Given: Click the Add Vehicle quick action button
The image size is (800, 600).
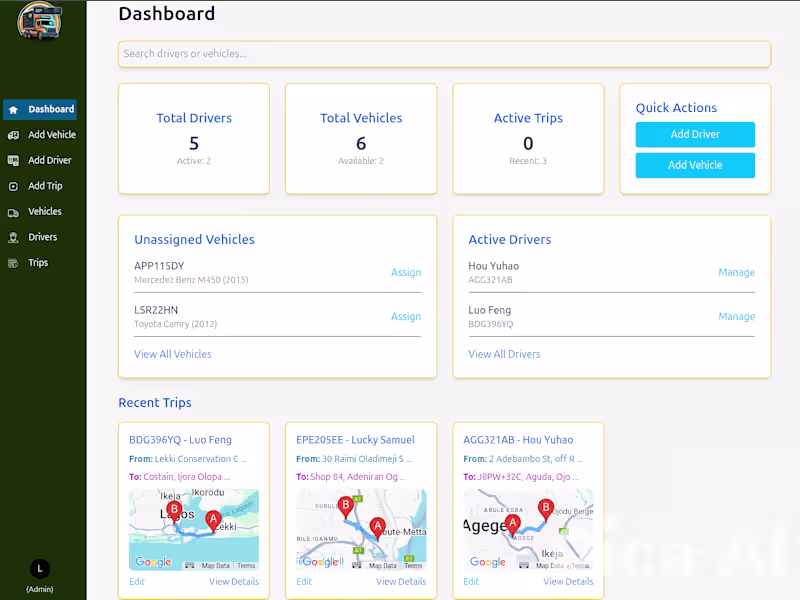Looking at the screenshot, I should (x=695, y=165).
